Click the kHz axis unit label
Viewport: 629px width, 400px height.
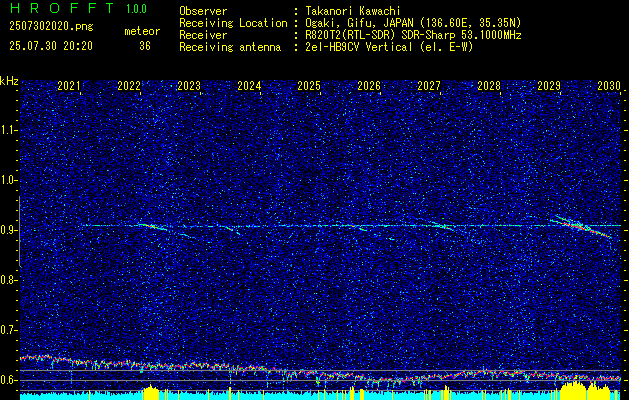click(x=9, y=81)
